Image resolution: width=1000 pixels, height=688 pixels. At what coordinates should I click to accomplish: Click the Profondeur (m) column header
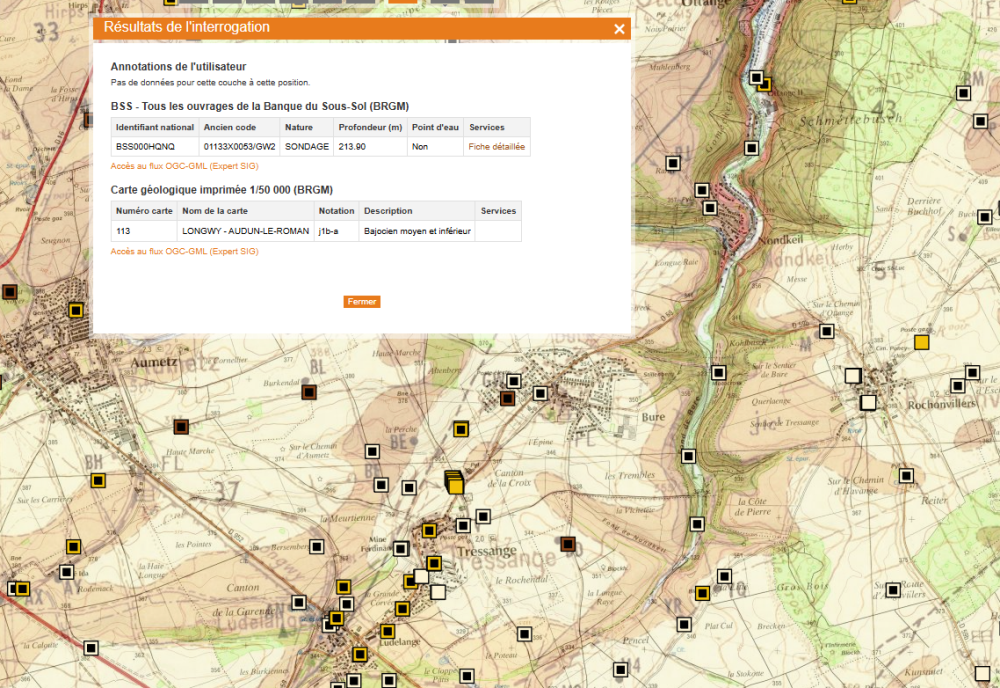370,127
